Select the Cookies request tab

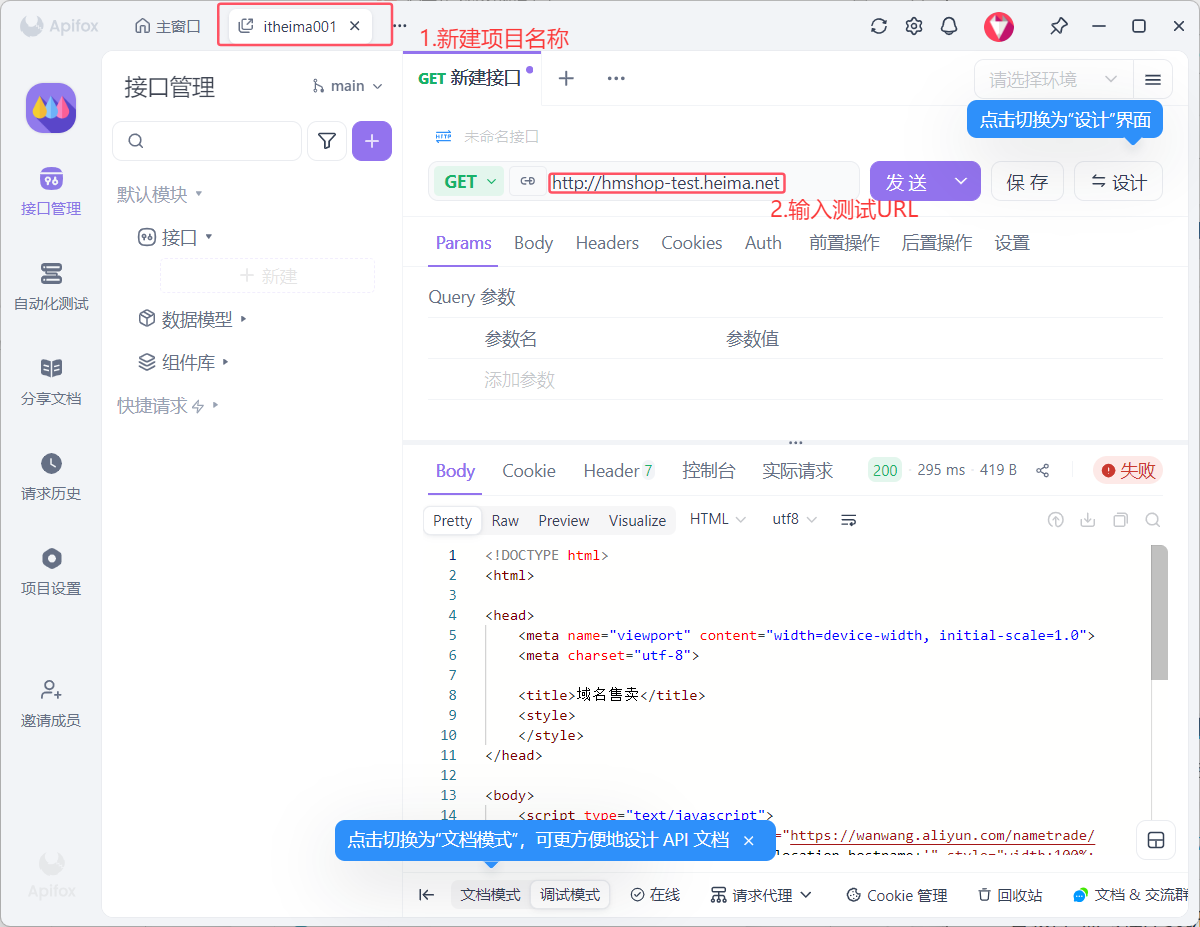pyautogui.click(x=691, y=243)
